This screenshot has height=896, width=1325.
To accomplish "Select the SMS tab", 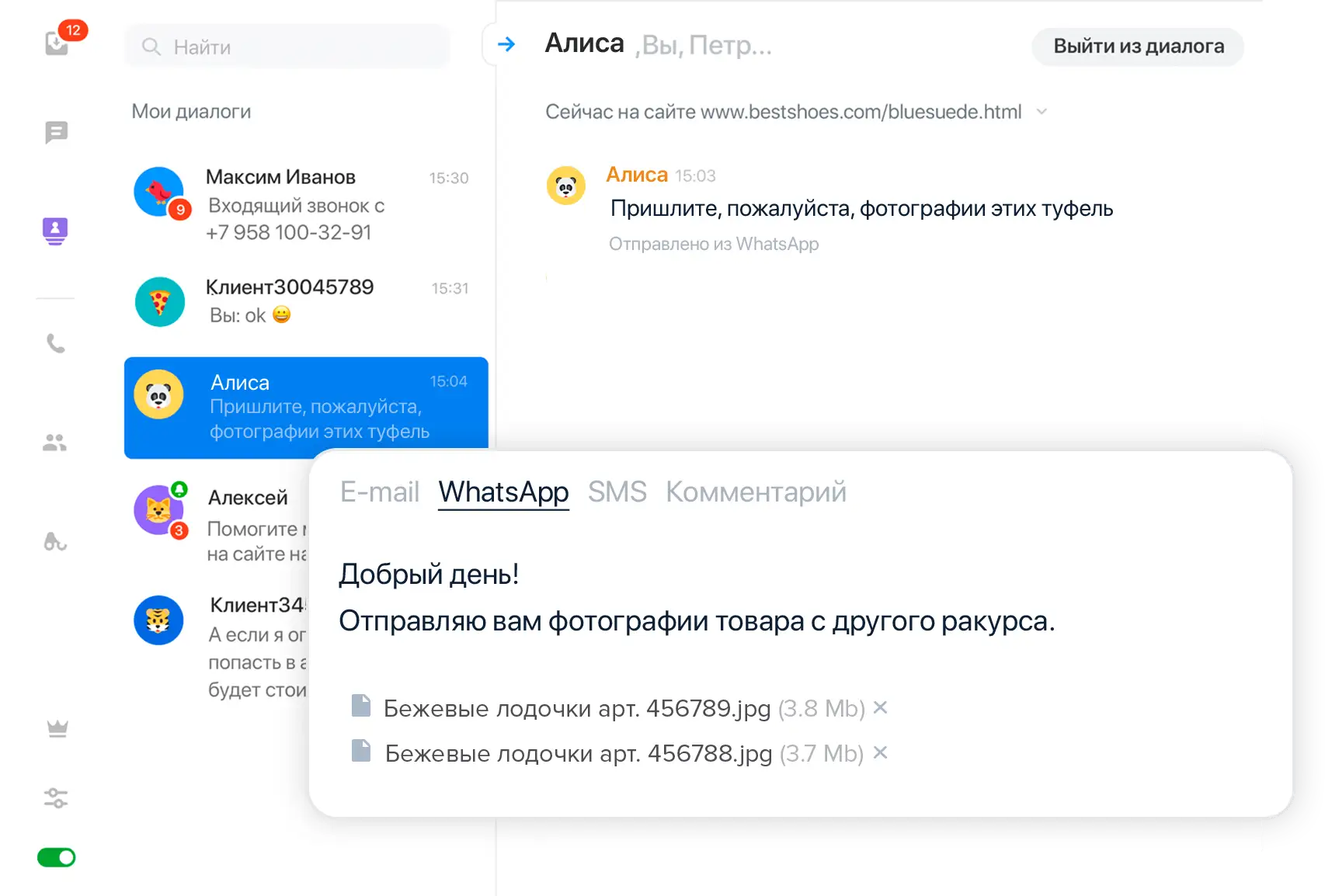I will click(x=617, y=492).
